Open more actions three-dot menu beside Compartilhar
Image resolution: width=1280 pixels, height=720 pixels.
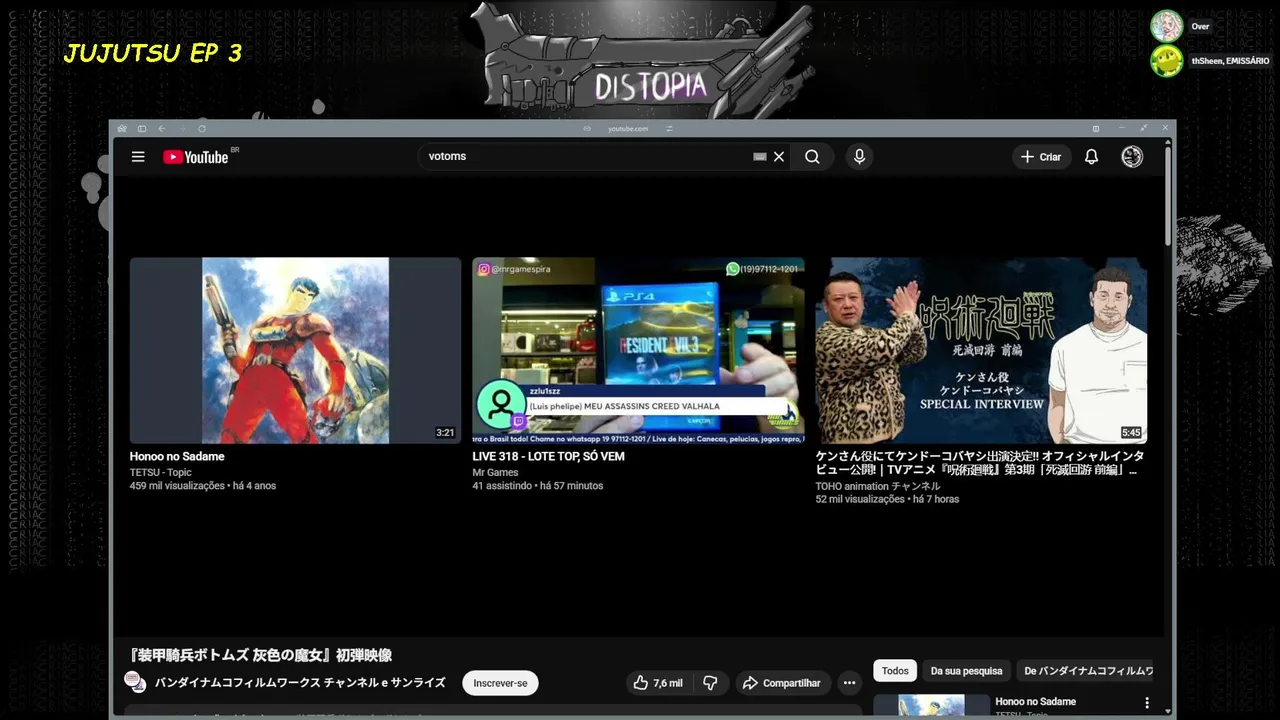849,683
